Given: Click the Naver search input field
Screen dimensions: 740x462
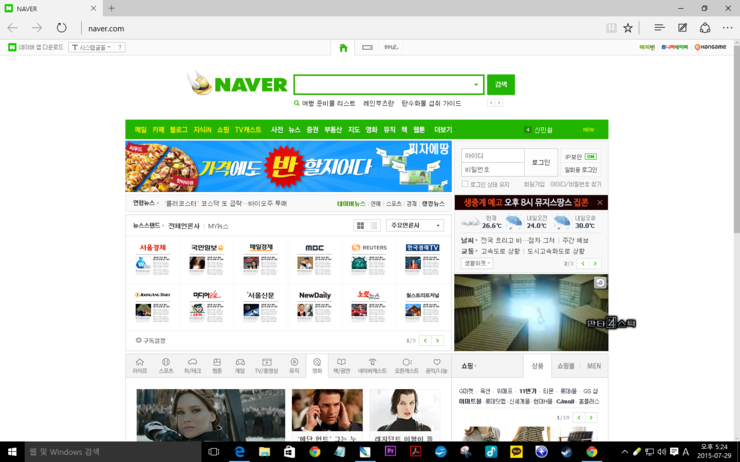Looking at the screenshot, I should [x=388, y=84].
